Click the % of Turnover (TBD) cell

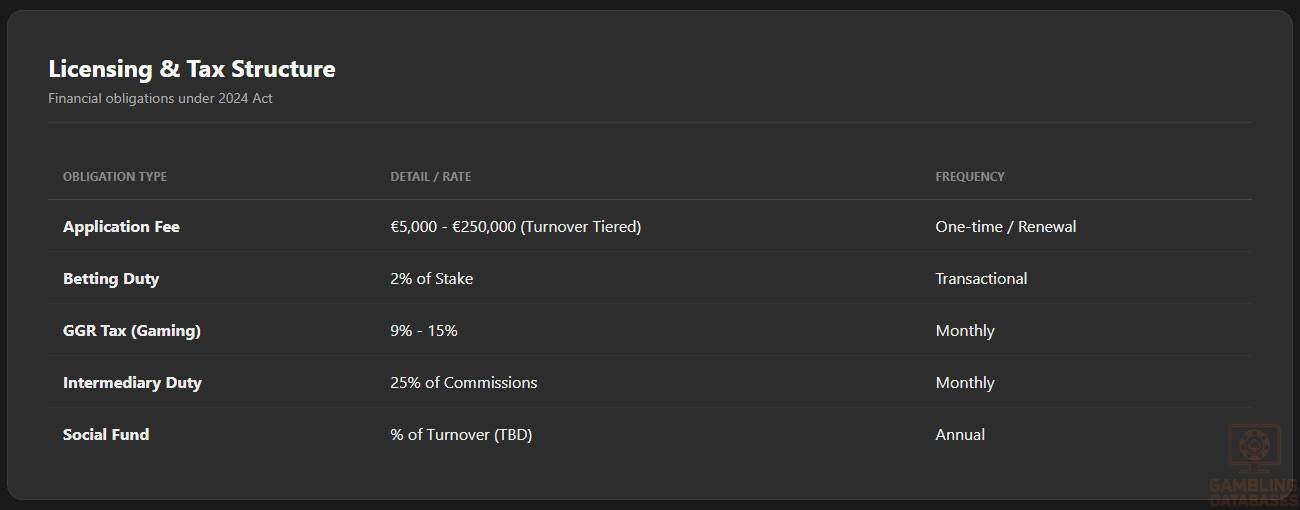coord(461,435)
